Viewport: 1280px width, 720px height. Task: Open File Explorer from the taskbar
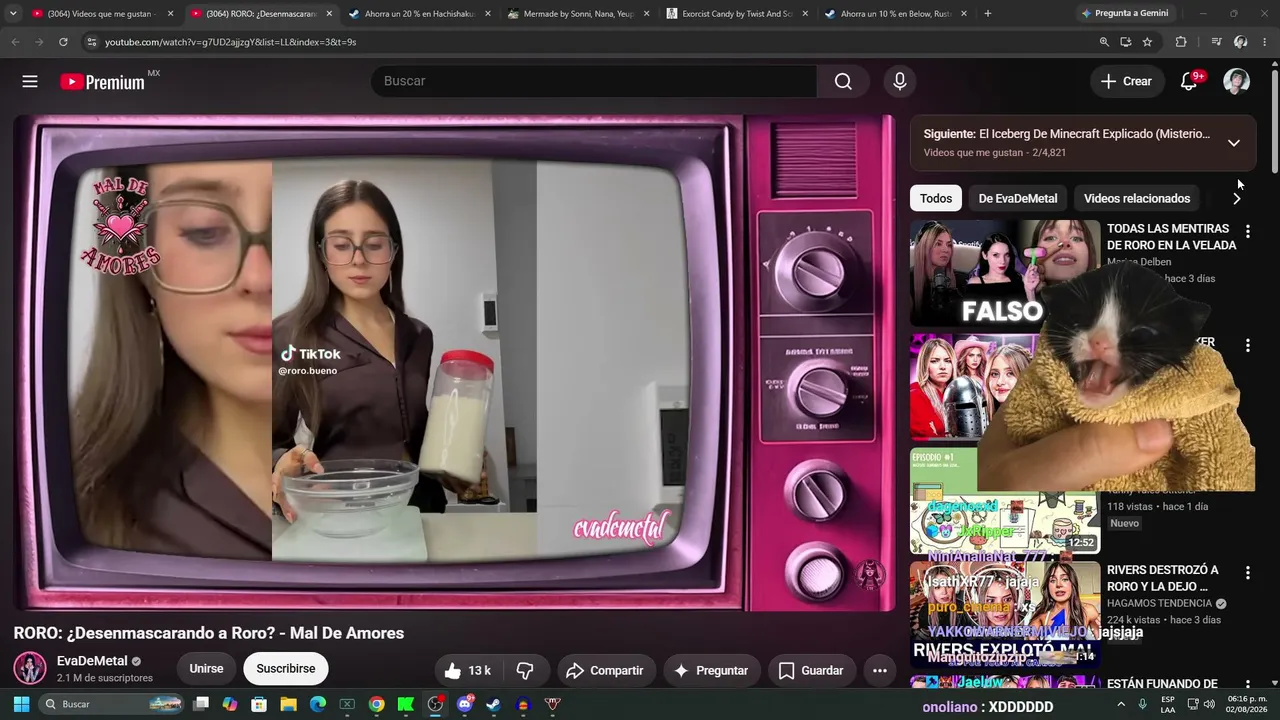coord(288,704)
